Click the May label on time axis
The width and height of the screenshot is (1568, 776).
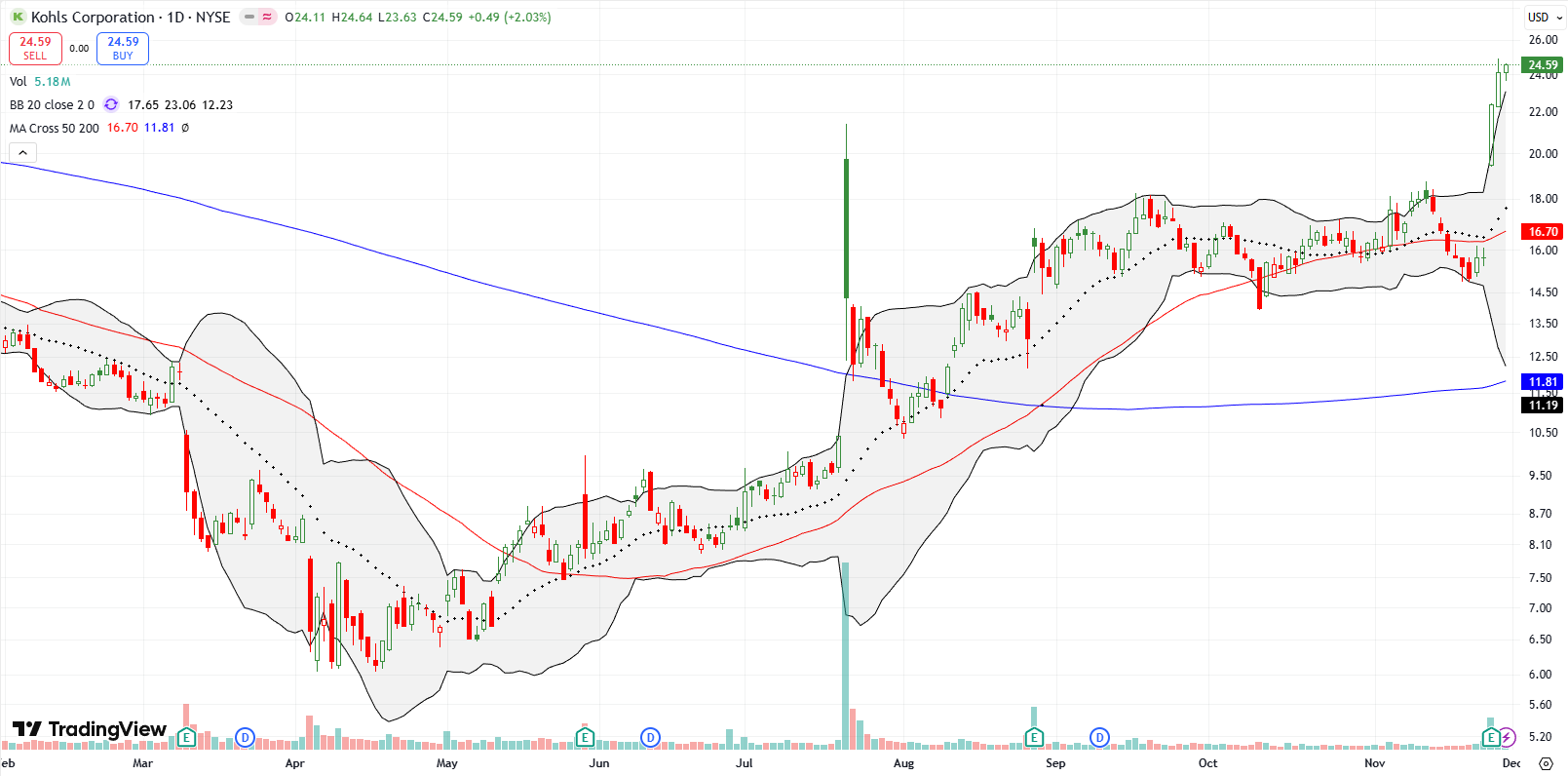click(447, 763)
